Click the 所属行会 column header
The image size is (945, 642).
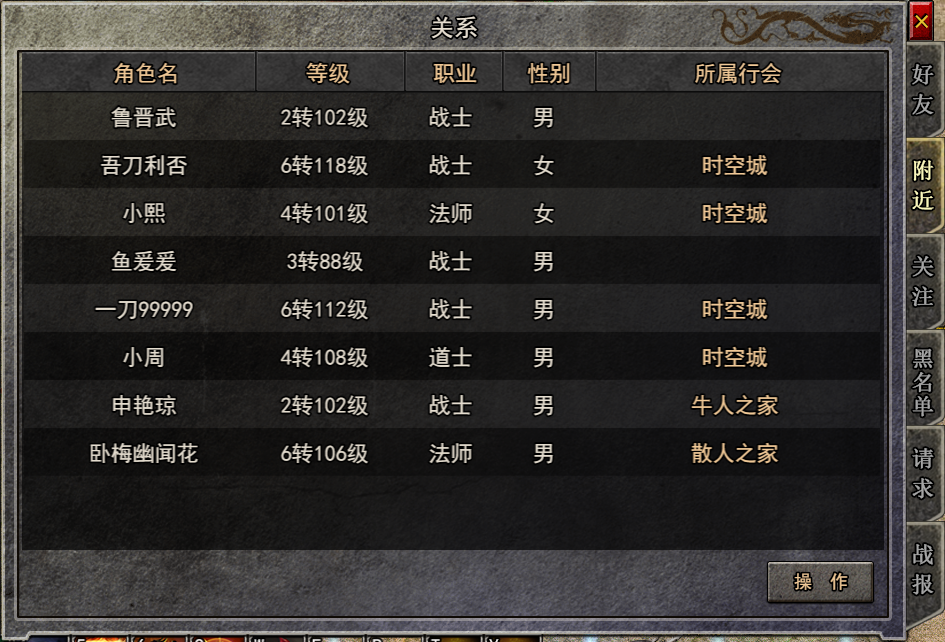pyautogui.click(x=739, y=72)
